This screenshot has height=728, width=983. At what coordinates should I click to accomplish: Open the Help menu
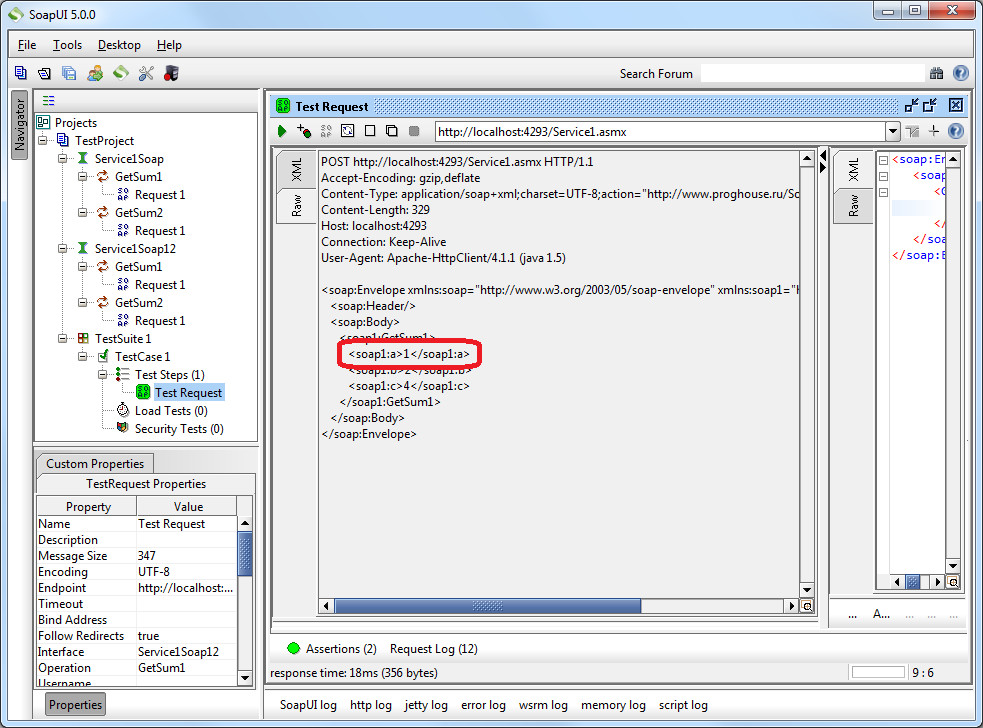169,45
